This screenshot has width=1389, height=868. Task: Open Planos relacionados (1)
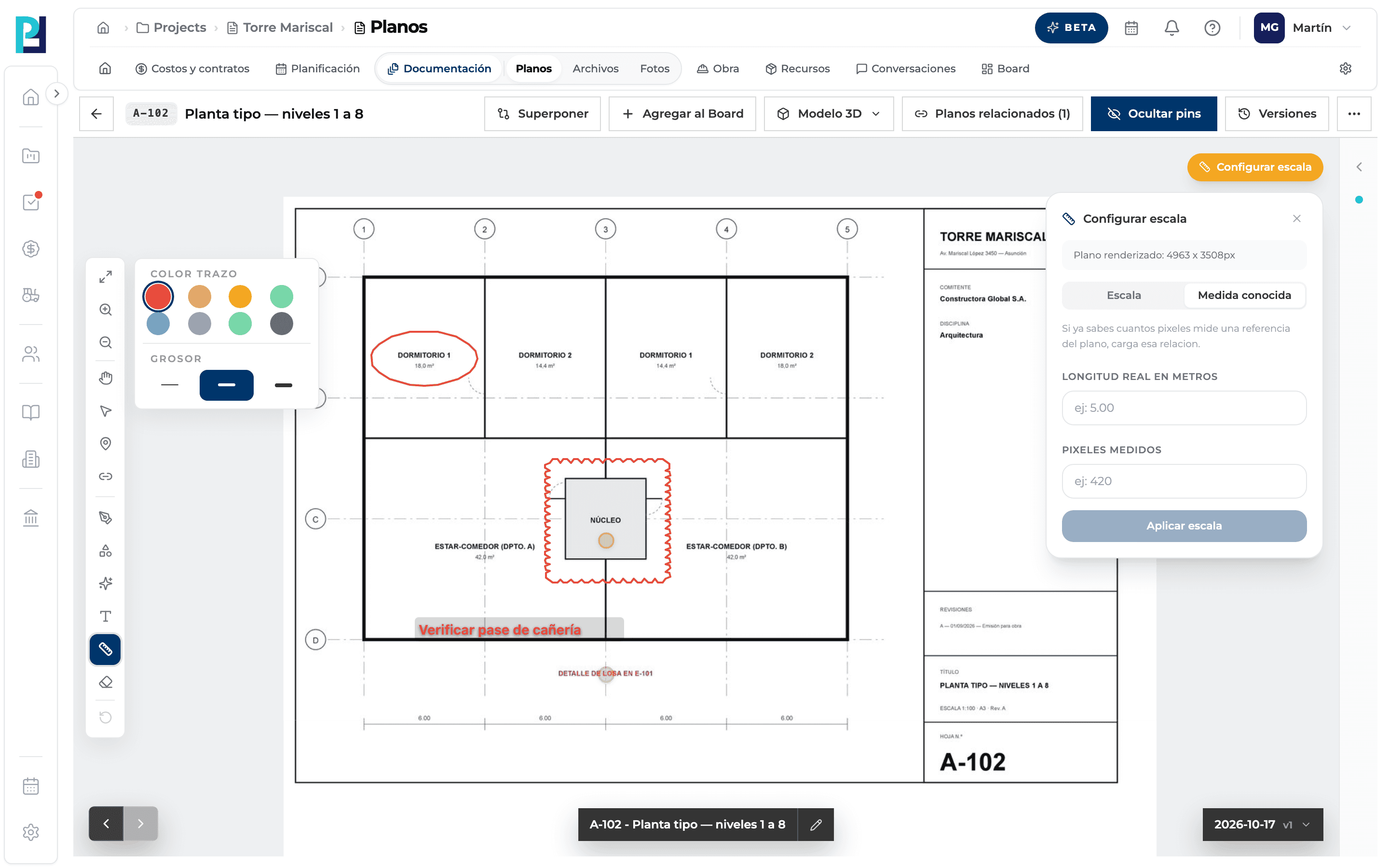tap(993, 114)
